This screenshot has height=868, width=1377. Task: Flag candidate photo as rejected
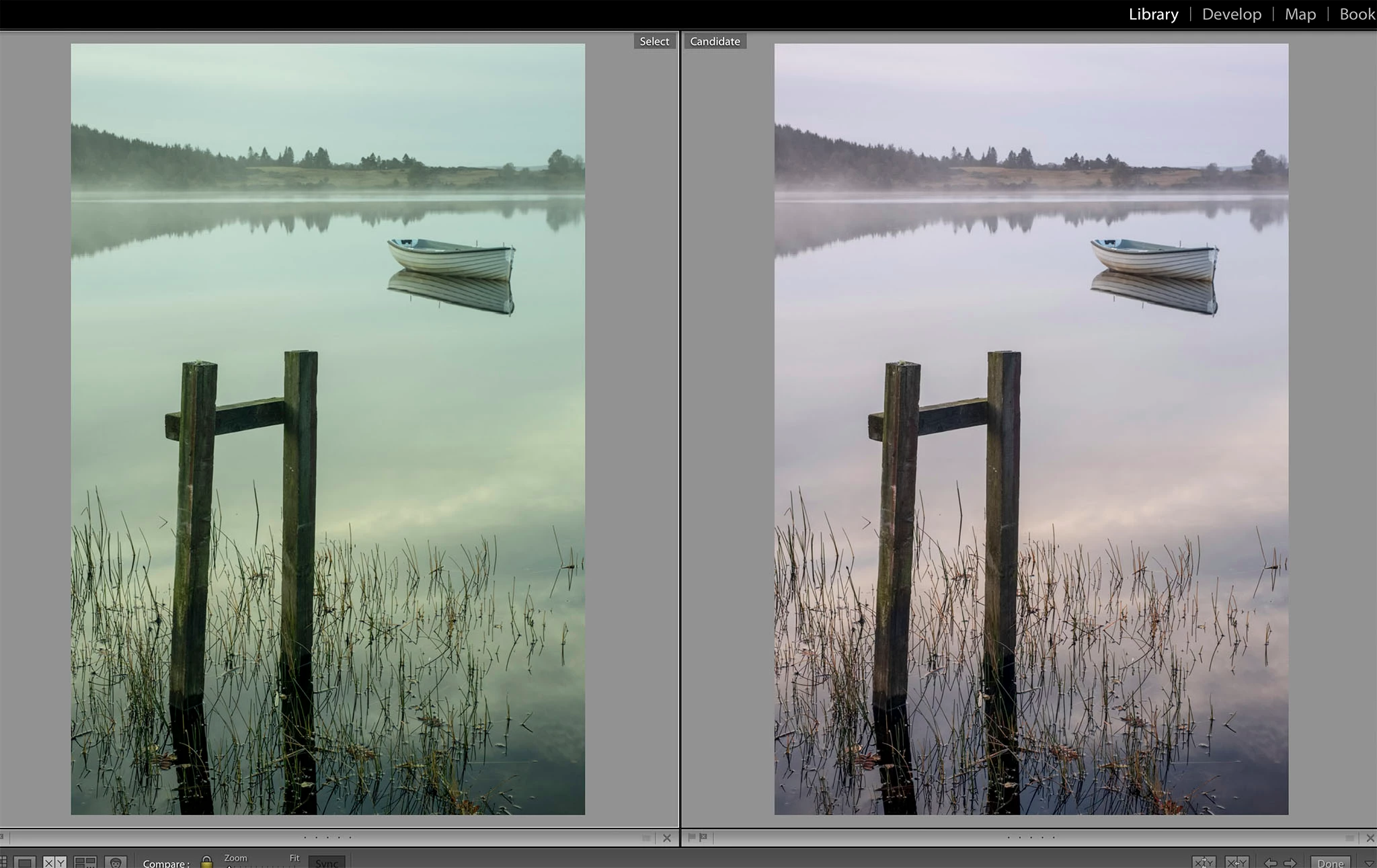[x=703, y=837]
